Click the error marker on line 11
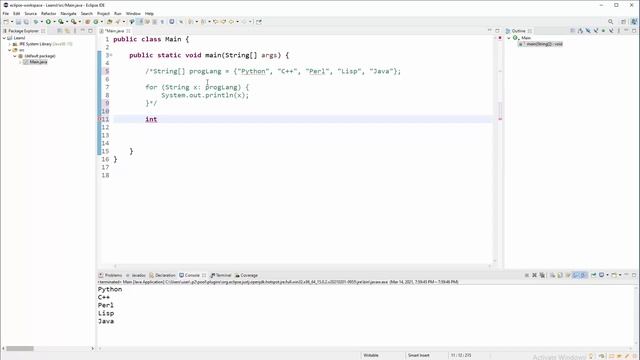640x360 pixels. click(99, 119)
